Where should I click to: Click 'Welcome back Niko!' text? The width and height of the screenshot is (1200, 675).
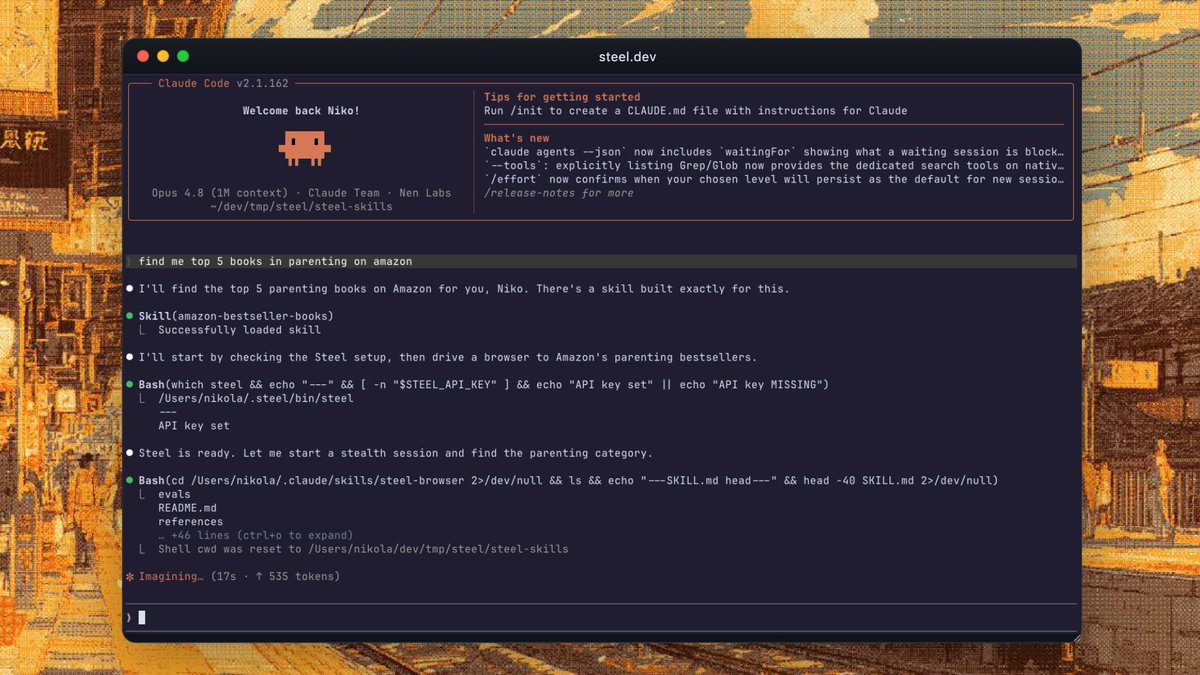[301, 111]
